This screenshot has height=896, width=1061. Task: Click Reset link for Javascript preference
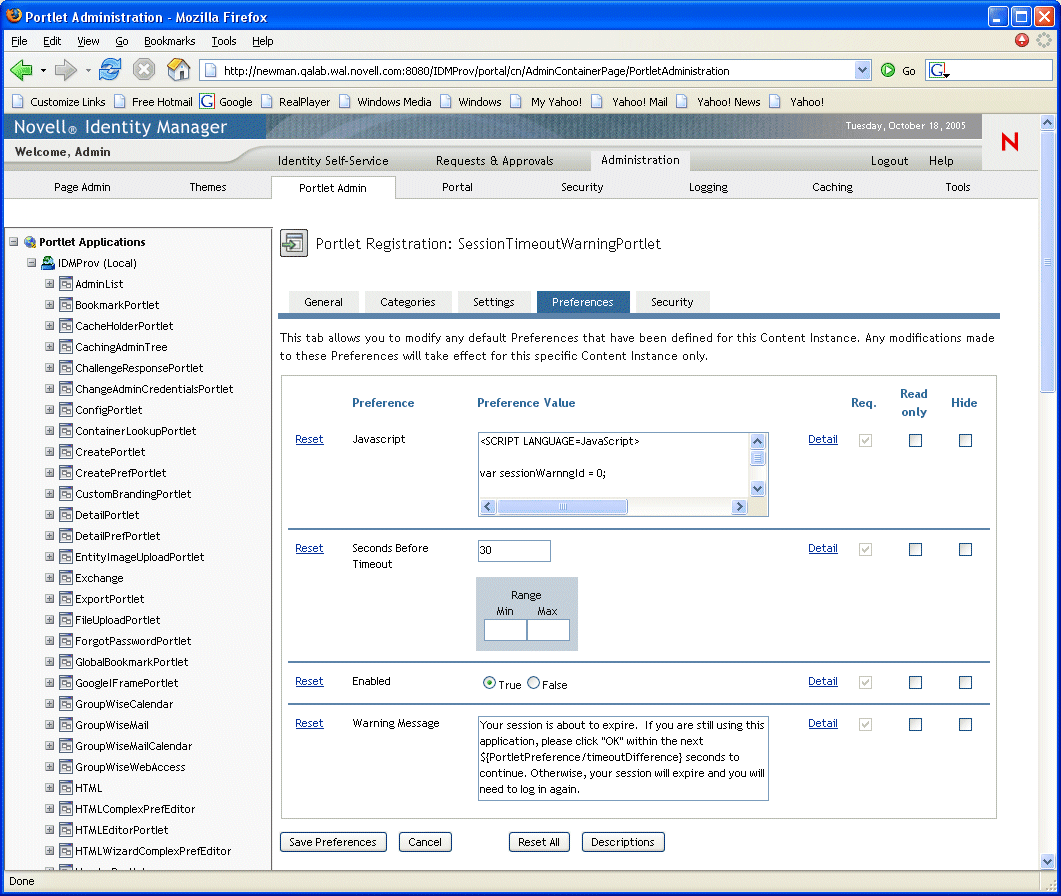click(x=309, y=439)
